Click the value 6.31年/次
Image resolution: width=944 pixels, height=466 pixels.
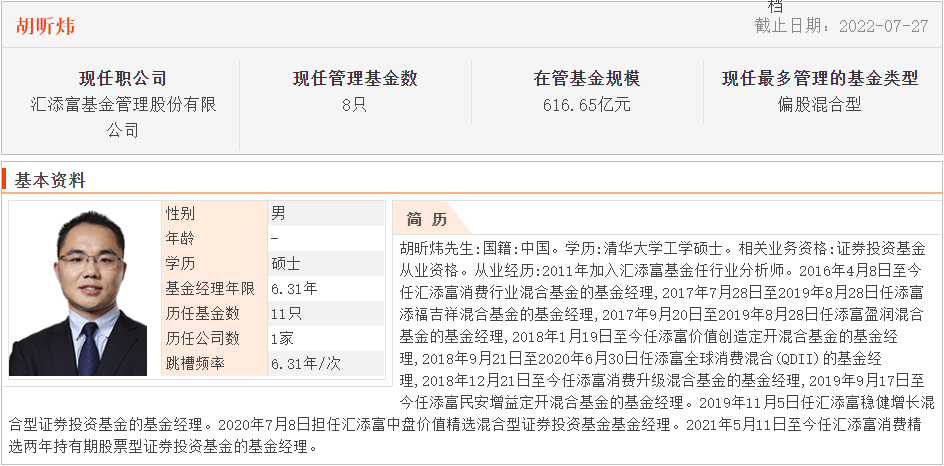tap(305, 364)
